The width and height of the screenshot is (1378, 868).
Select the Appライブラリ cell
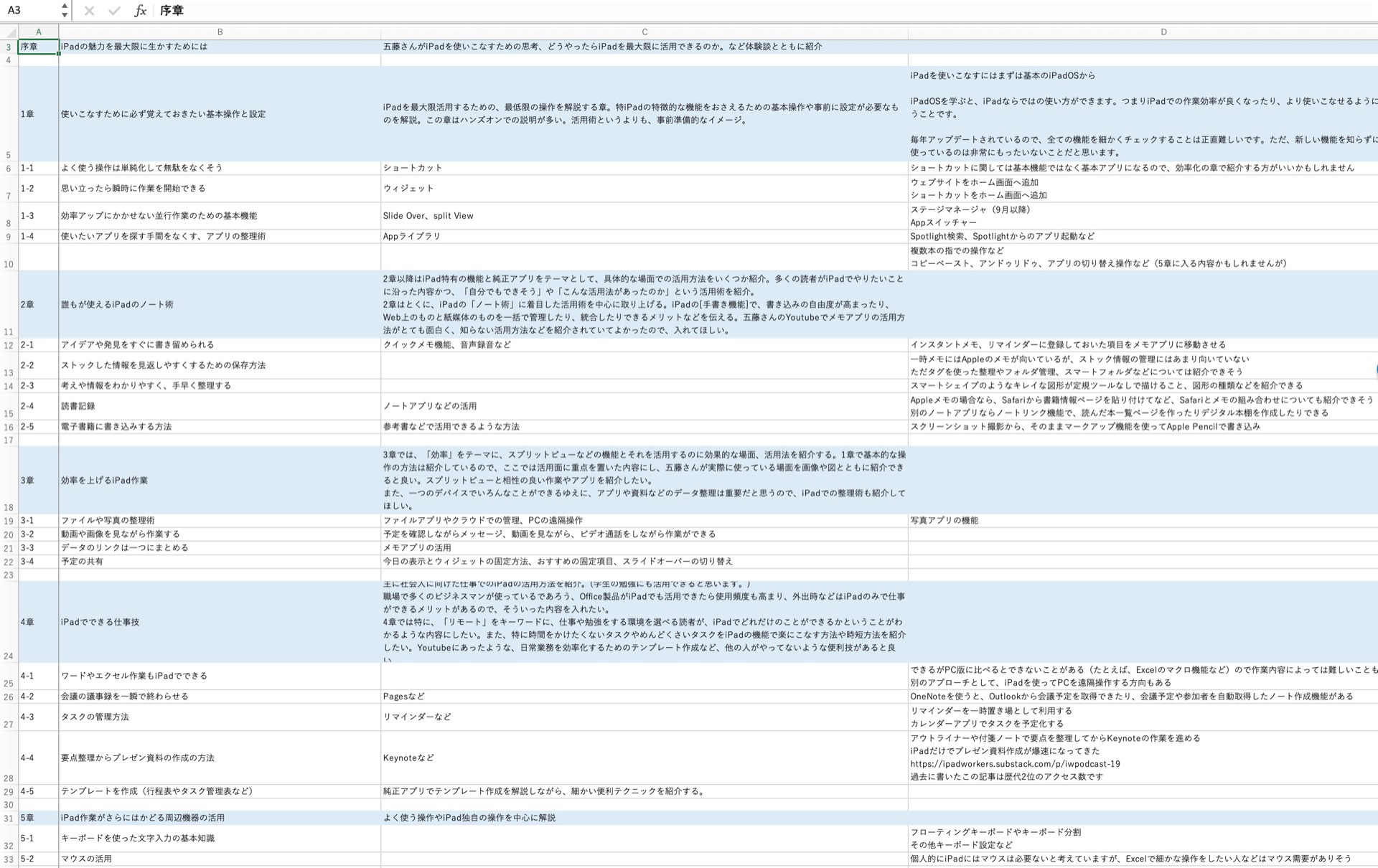[x=645, y=236]
